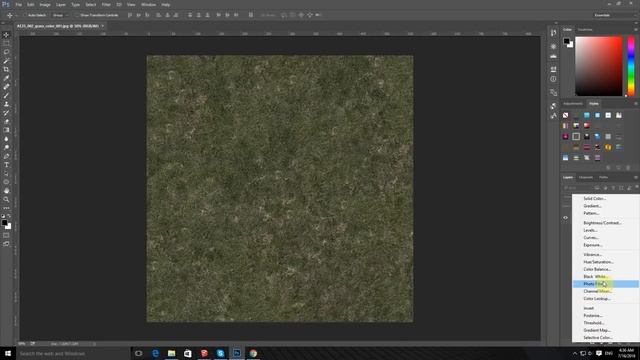Select the Healing Brush tool
This screenshot has height=360, width=640.
click(6, 87)
